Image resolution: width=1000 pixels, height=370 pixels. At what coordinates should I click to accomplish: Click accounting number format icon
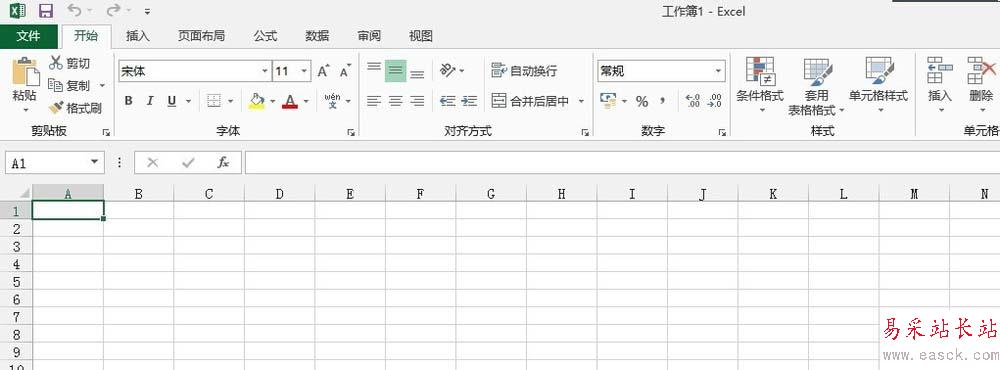coord(608,101)
